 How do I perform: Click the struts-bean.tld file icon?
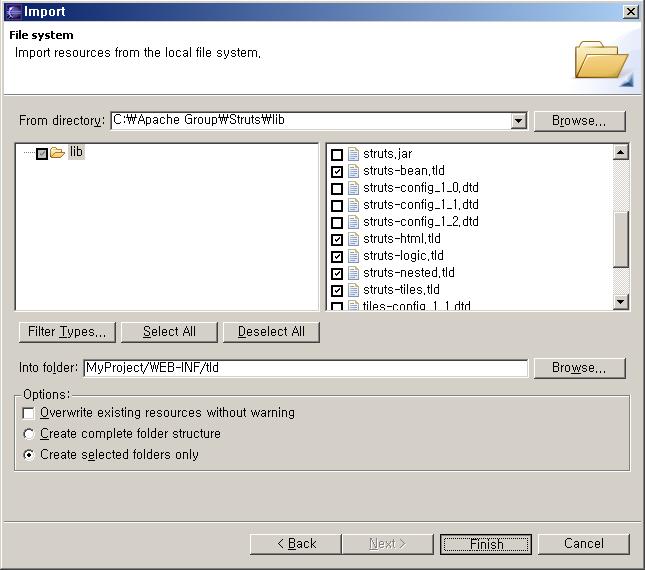coord(353,171)
